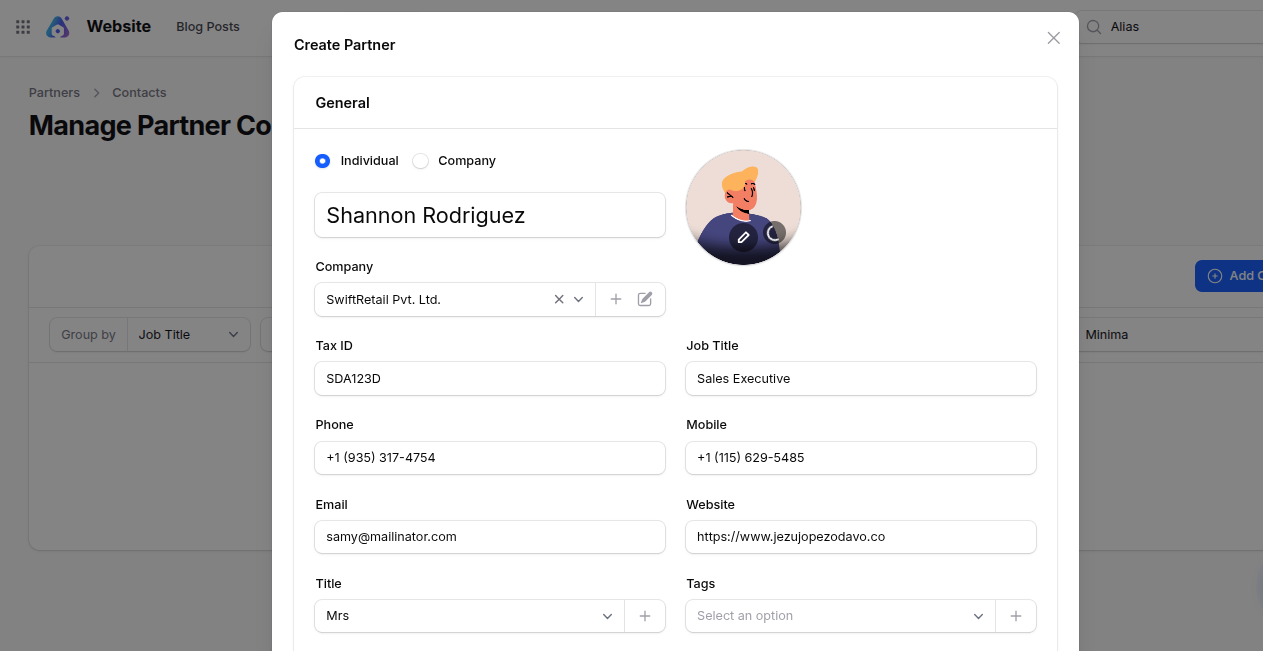
Task: Expand the Company selection dropdown
Action: point(579,298)
